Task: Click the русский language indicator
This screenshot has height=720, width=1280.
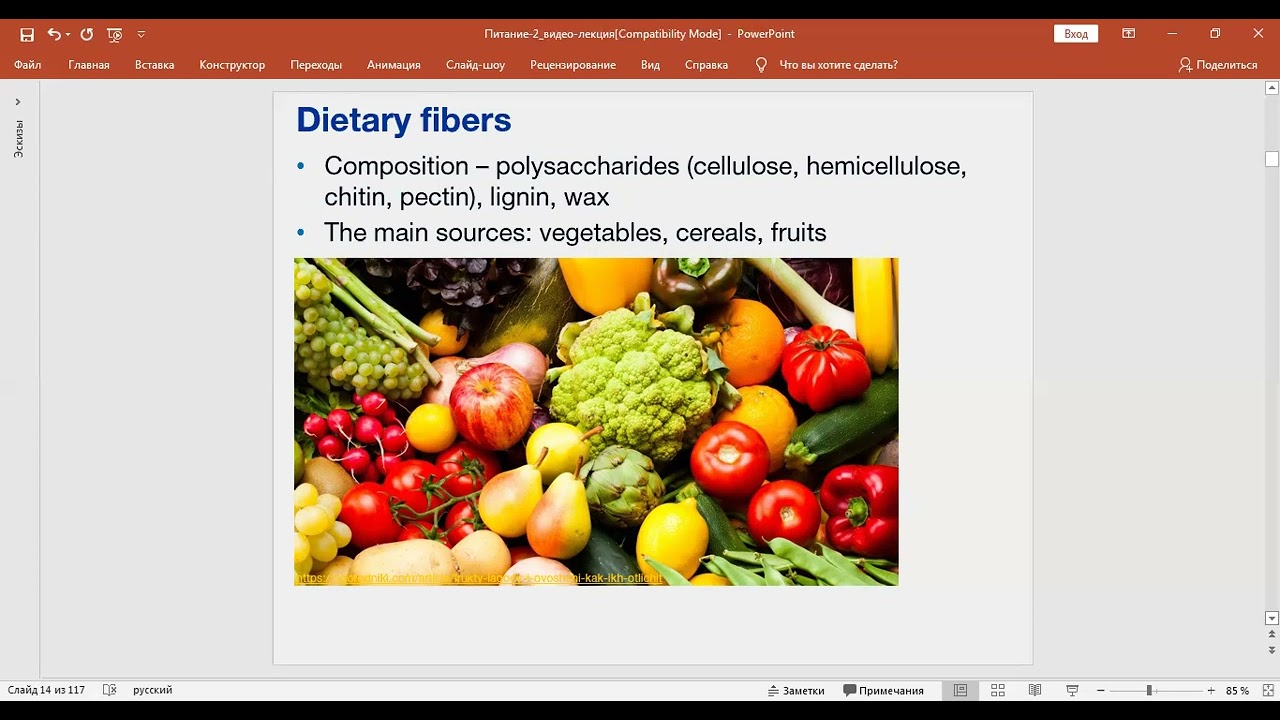Action: pyautogui.click(x=153, y=690)
